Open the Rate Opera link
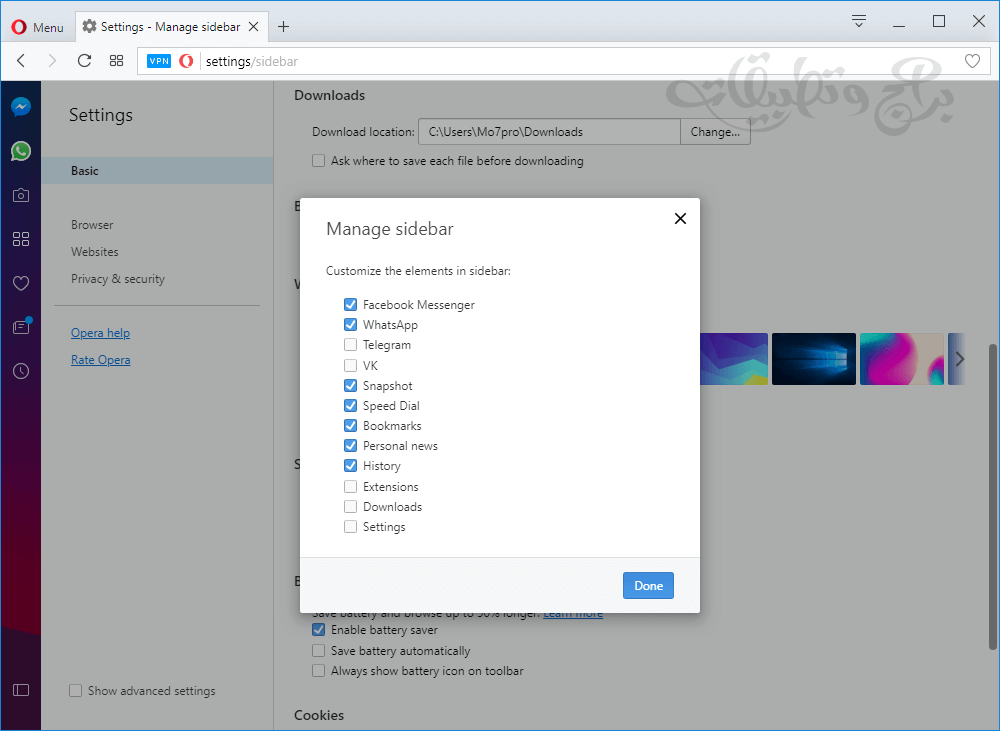Image resolution: width=1000 pixels, height=731 pixels. (x=100, y=359)
